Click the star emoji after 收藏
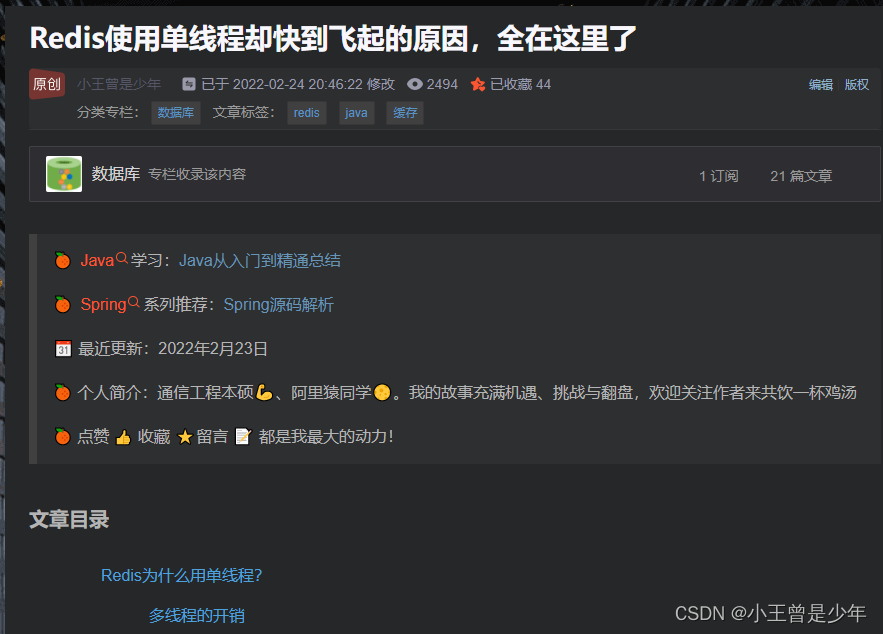This screenshot has width=883, height=634. click(184, 437)
